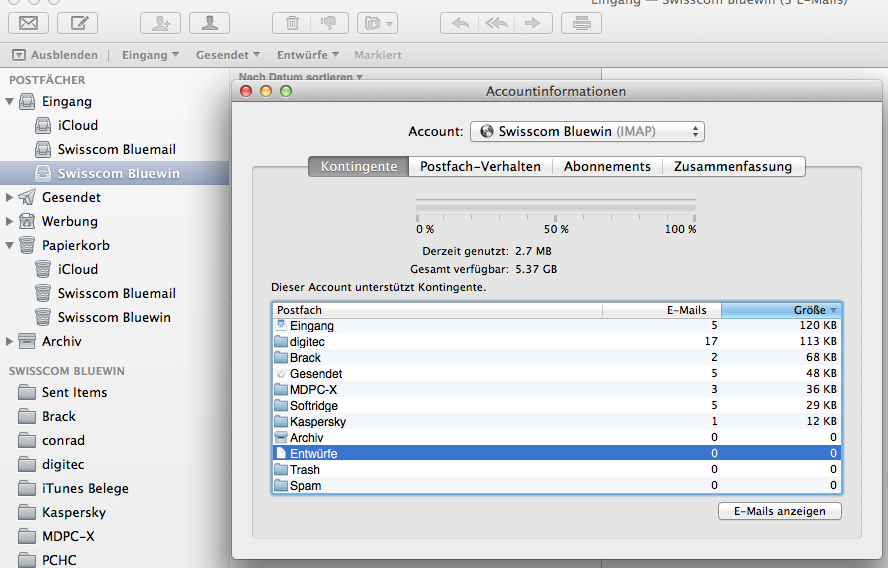888x568 pixels.
Task: Select Swisscom Bluewin inbox icon in sidebar
Action: pyautogui.click(x=43, y=173)
